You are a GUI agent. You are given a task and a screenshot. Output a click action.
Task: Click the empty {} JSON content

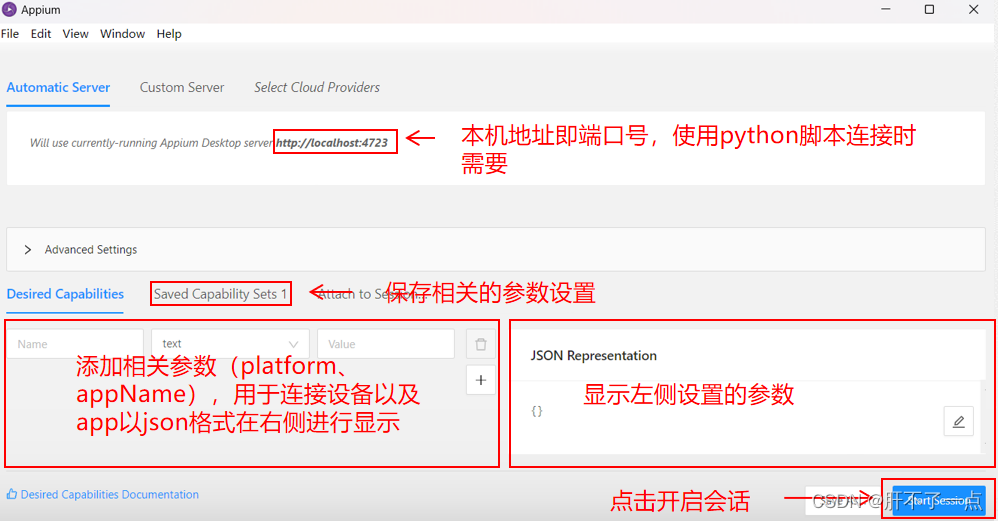tap(537, 411)
